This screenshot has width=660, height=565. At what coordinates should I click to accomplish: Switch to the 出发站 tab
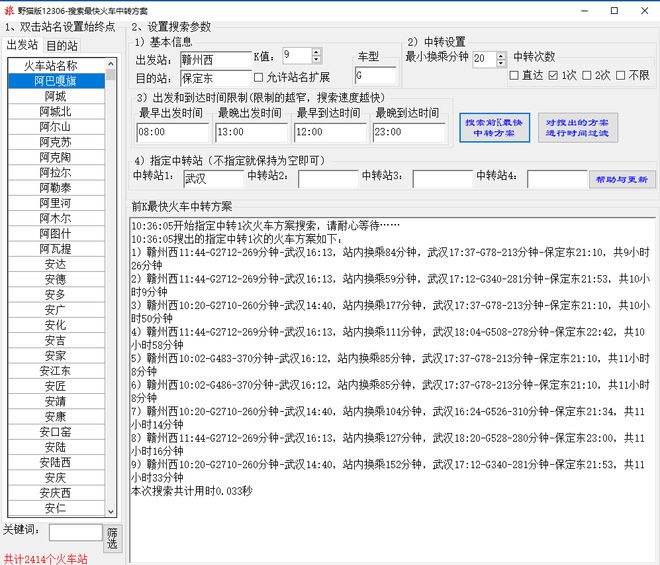click(22, 45)
